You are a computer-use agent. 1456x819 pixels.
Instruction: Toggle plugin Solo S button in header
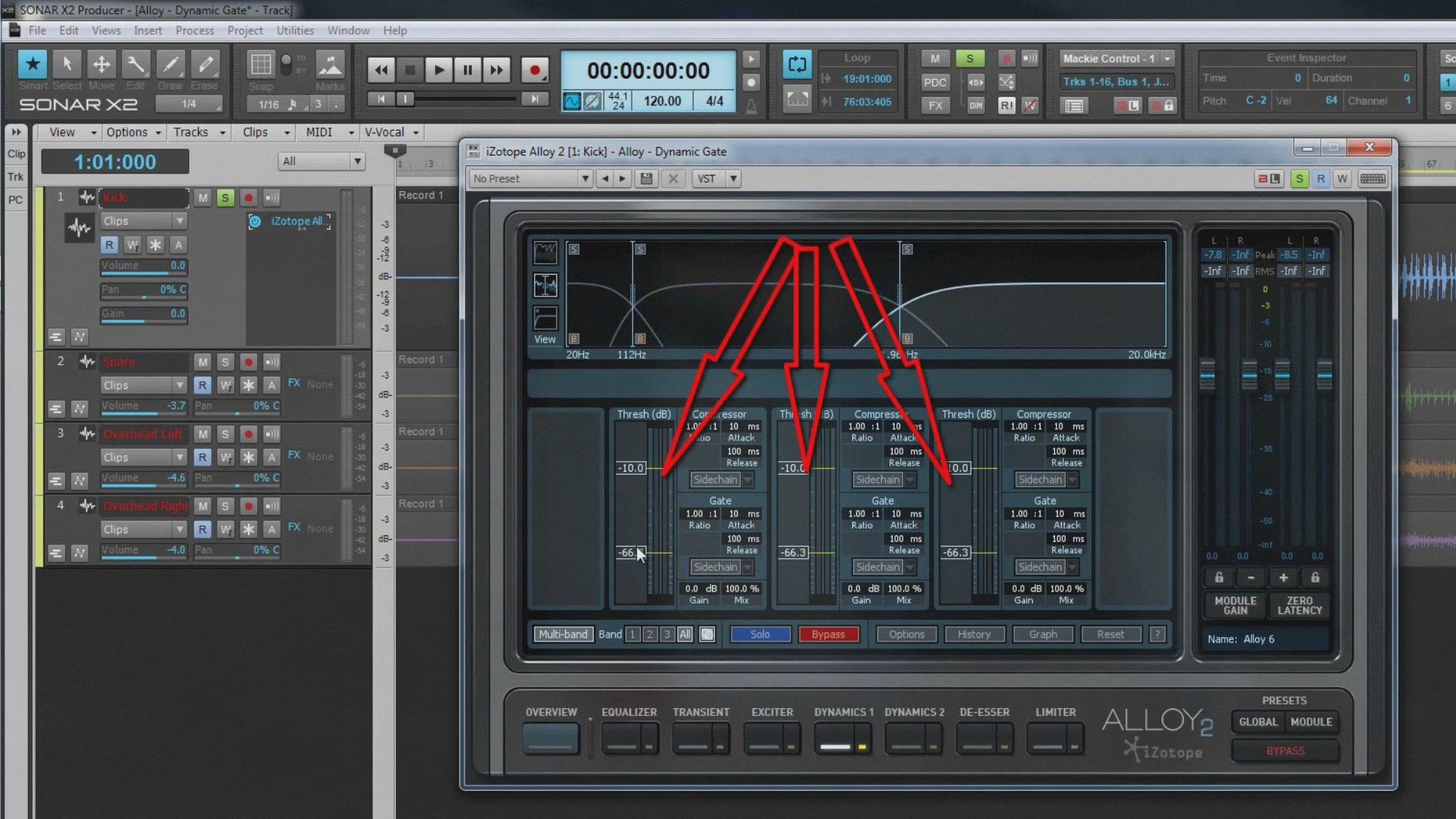1300,179
